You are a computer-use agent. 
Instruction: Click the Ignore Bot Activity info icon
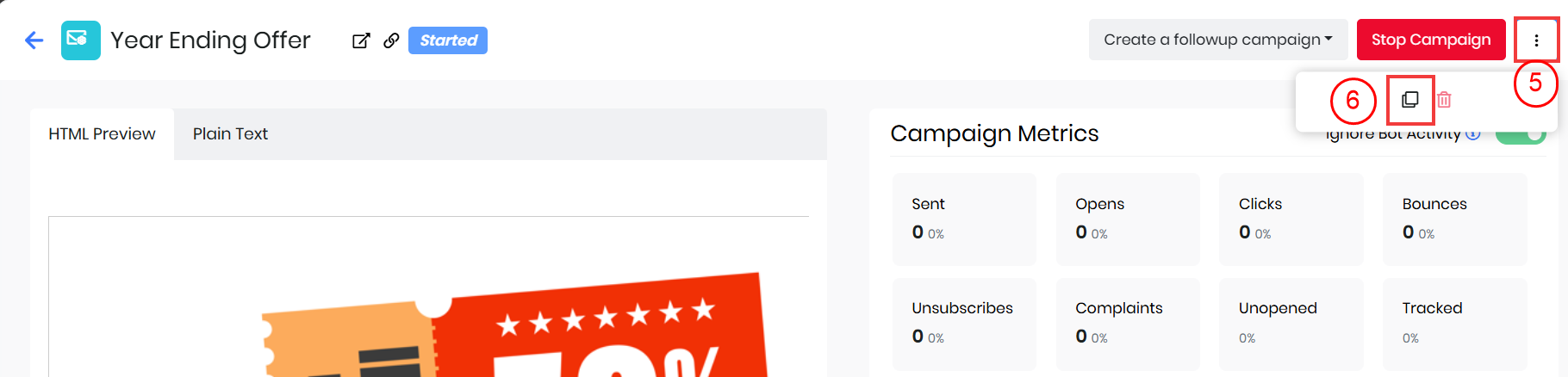1473,134
